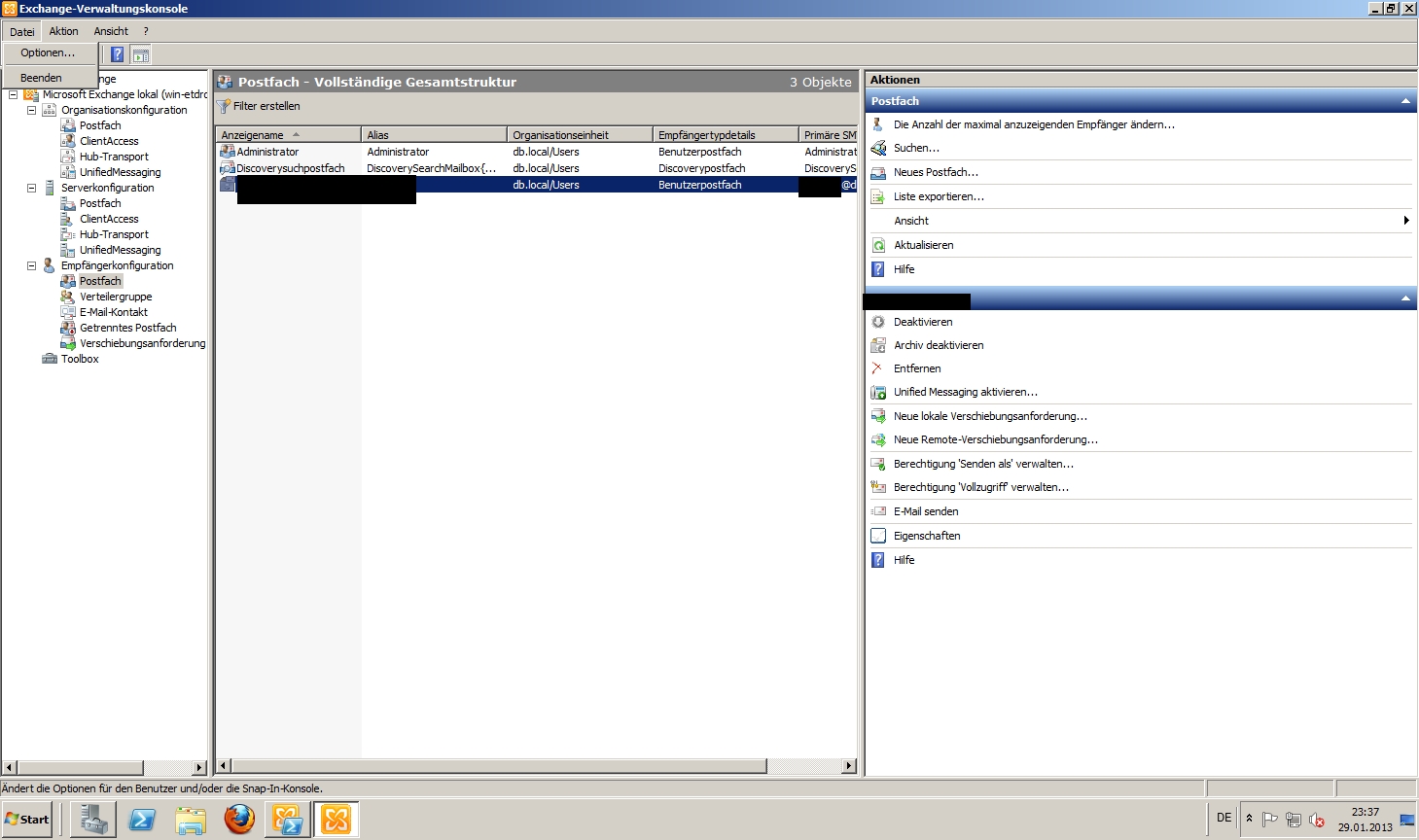Select Getrenntes Postfach tree item

coord(127,328)
